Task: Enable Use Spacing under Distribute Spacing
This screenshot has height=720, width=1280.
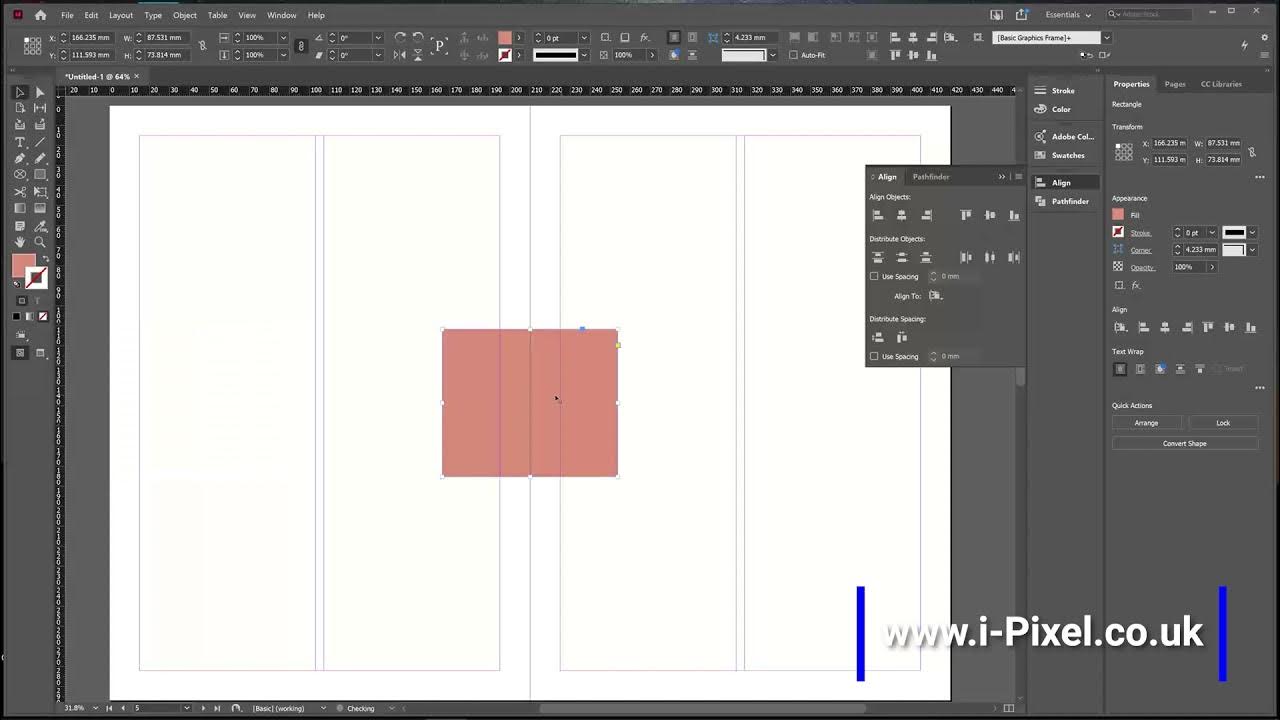Action: (x=874, y=356)
